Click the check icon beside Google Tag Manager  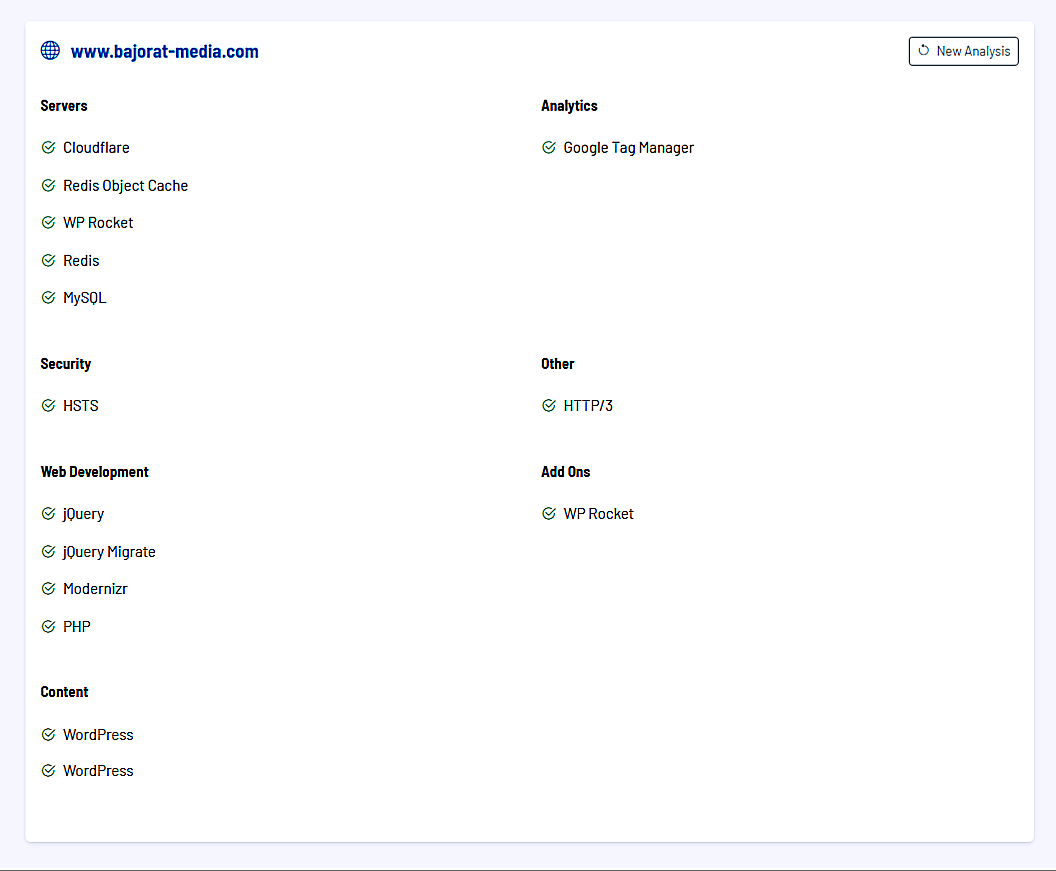tap(549, 148)
